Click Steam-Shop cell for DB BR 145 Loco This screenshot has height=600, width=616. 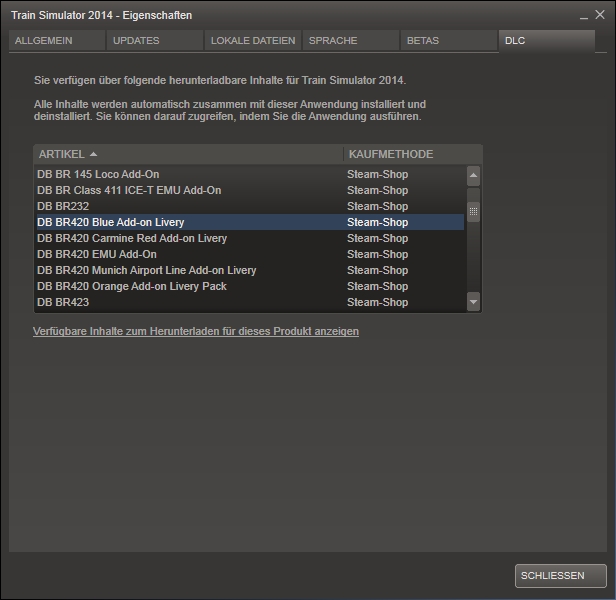click(x=378, y=174)
